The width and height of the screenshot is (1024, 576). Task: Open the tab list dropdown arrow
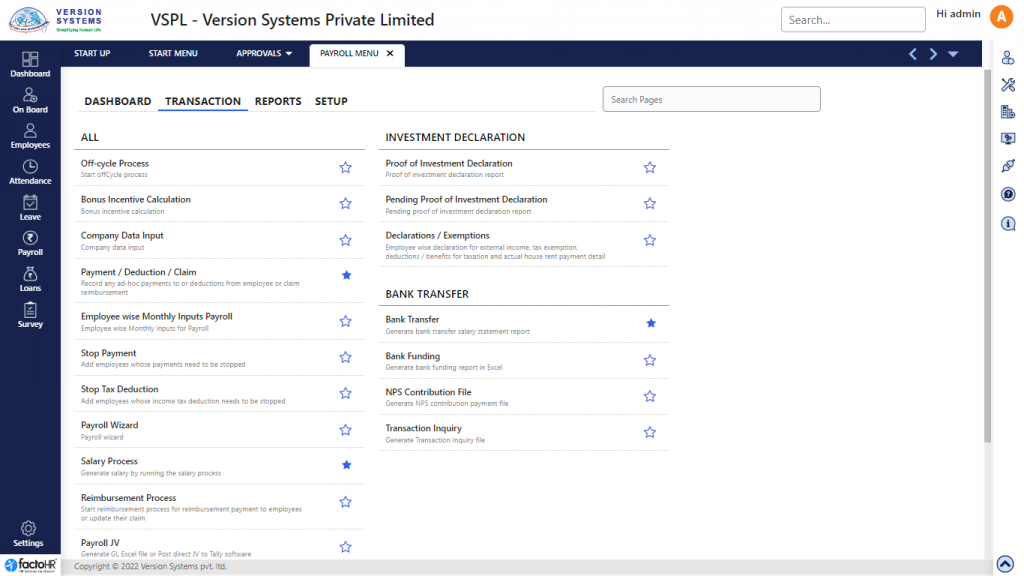pyautogui.click(x=953, y=54)
